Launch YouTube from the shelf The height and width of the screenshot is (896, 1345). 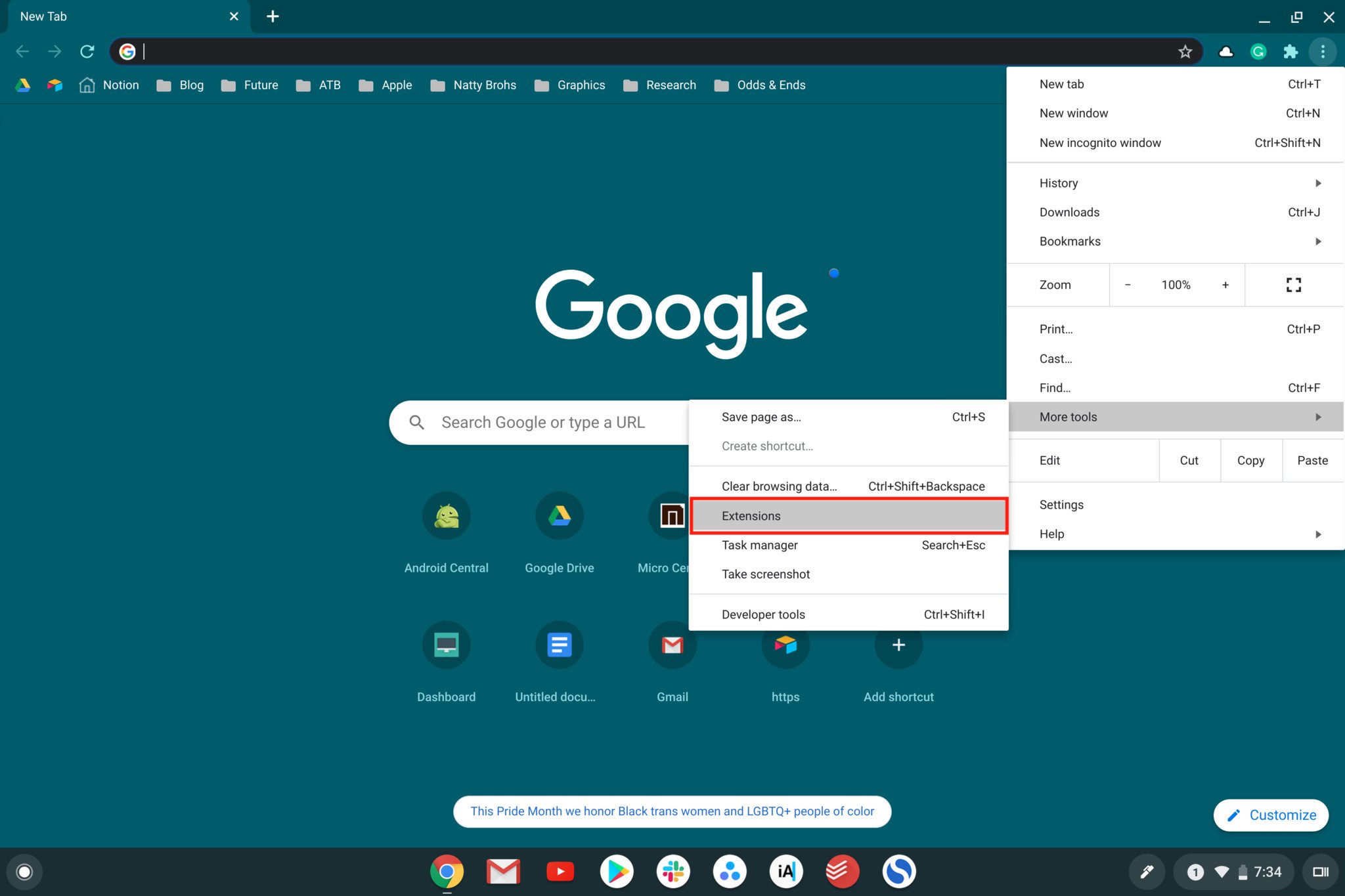pos(560,872)
